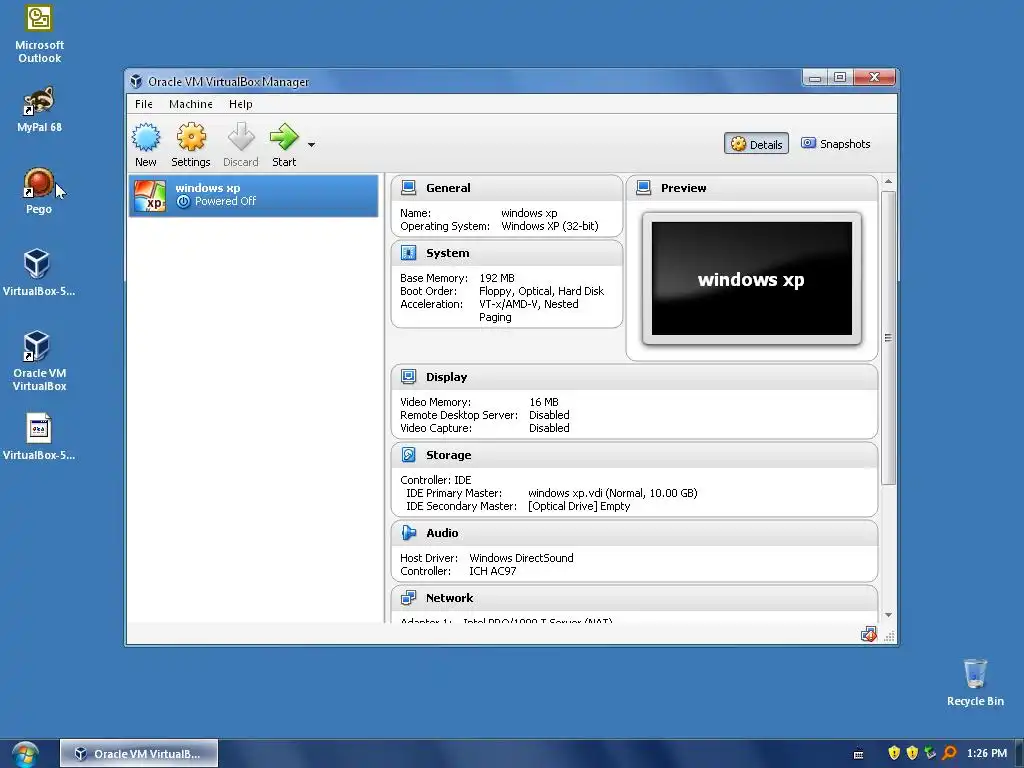Click the 'Windows XP (32-bit)' operating system value
The width and height of the screenshot is (1024, 768).
[x=550, y=226]
